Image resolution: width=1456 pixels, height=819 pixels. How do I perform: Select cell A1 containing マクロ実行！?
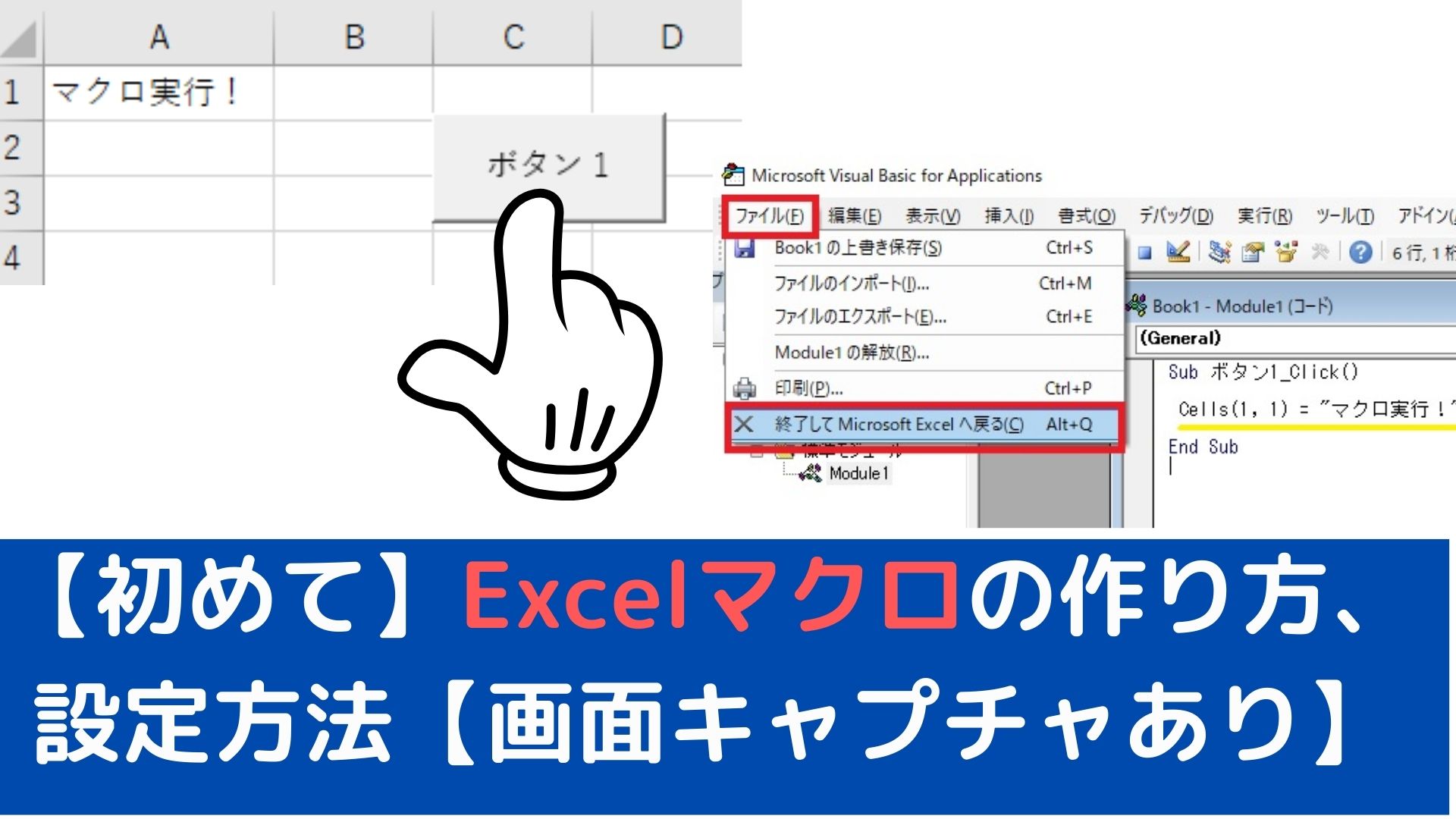point(159,93)
